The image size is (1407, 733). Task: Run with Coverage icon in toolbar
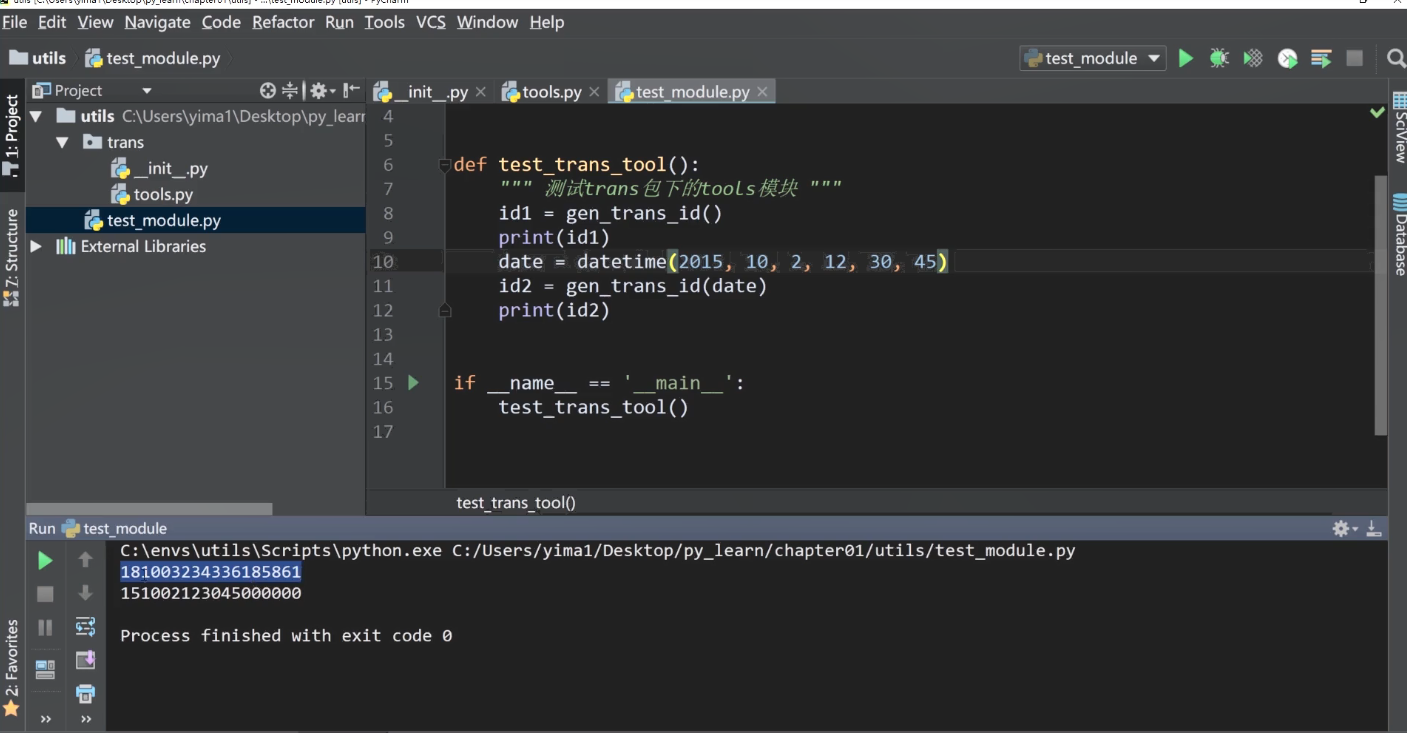click(x=1253, y=59)
